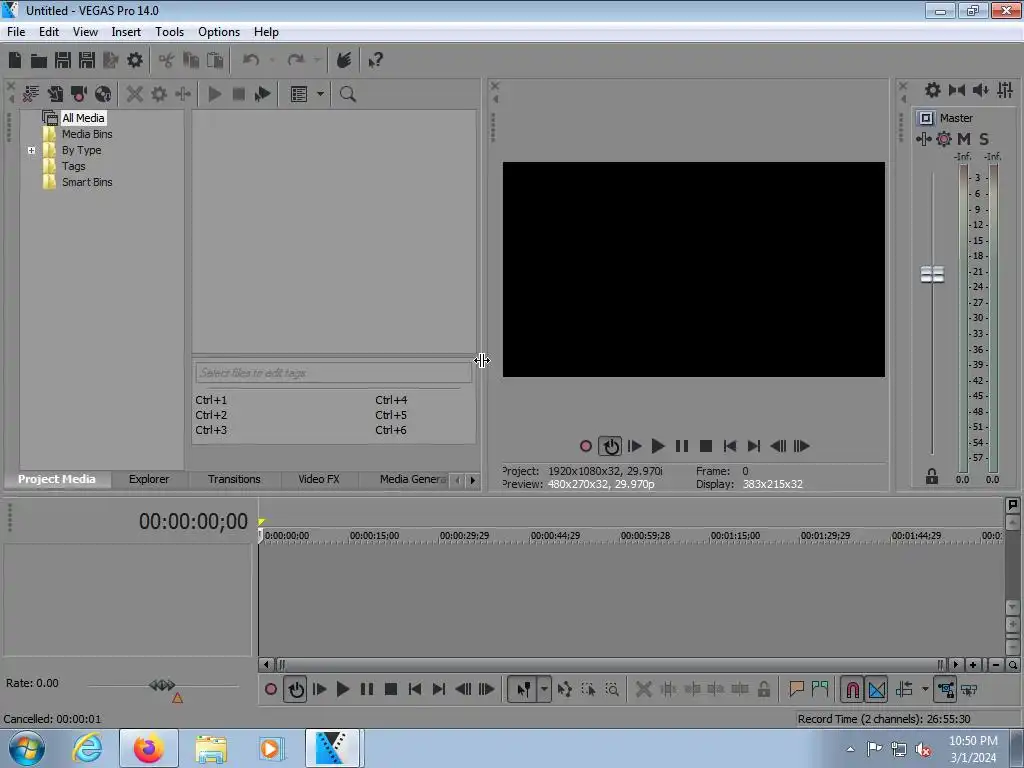The width and height of the screenshot is (1024, 768).
Task: Select the Media Bins folder
Action: 87,134
